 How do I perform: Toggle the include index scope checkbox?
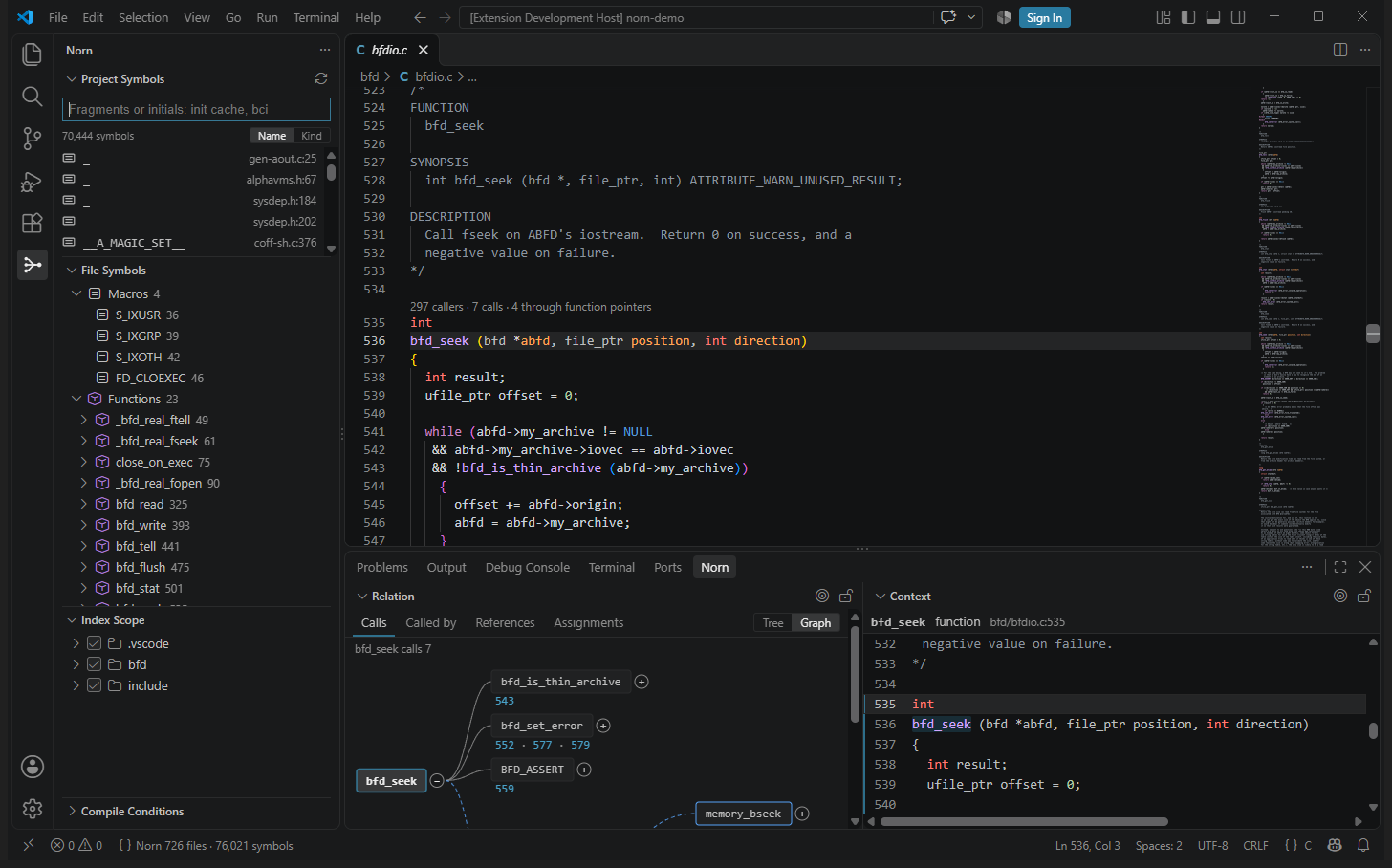(x=94, y=685)
